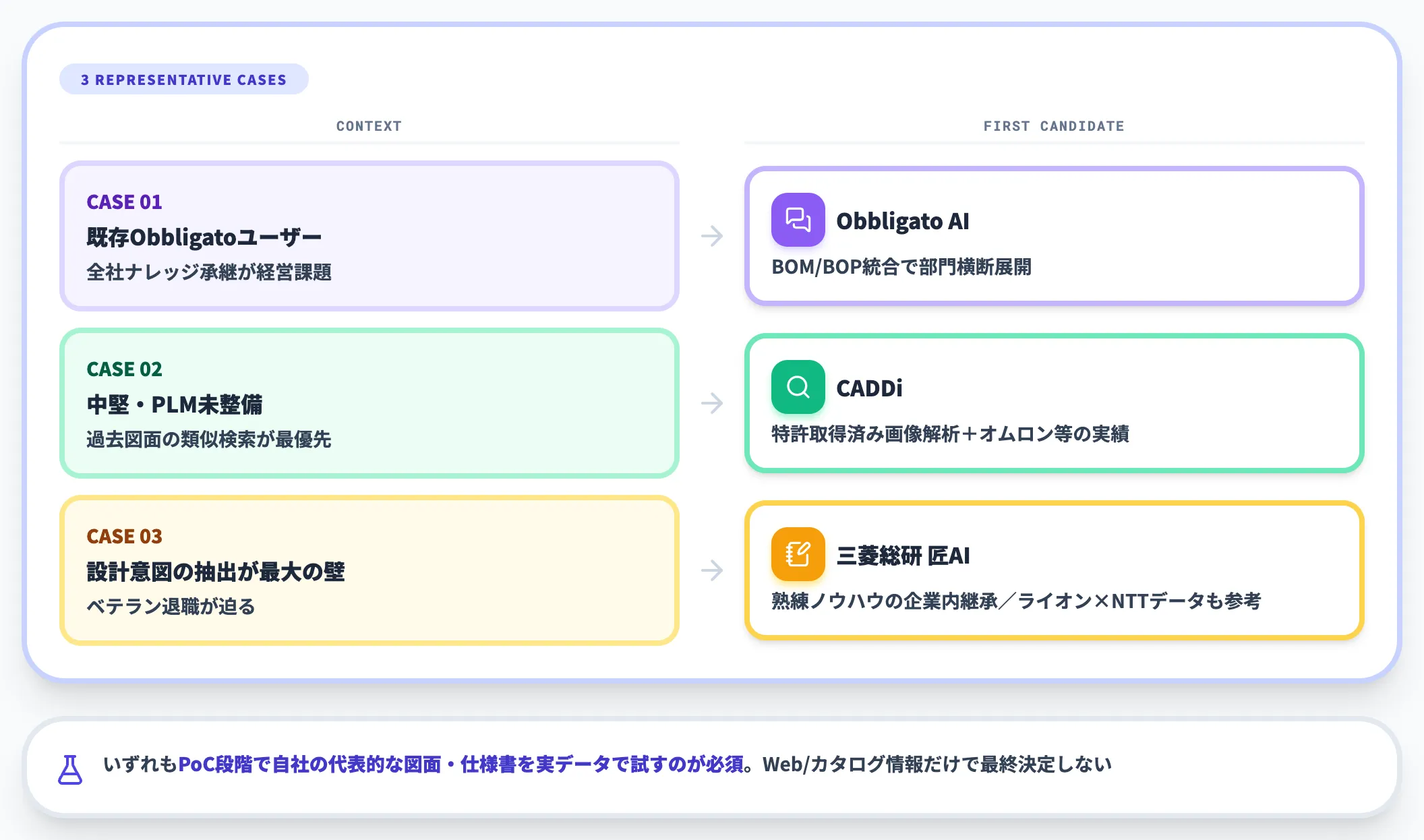This screenshot has width=1424, height=840.
Task: Click the CASE 02 label
Action: coord(124,369)
